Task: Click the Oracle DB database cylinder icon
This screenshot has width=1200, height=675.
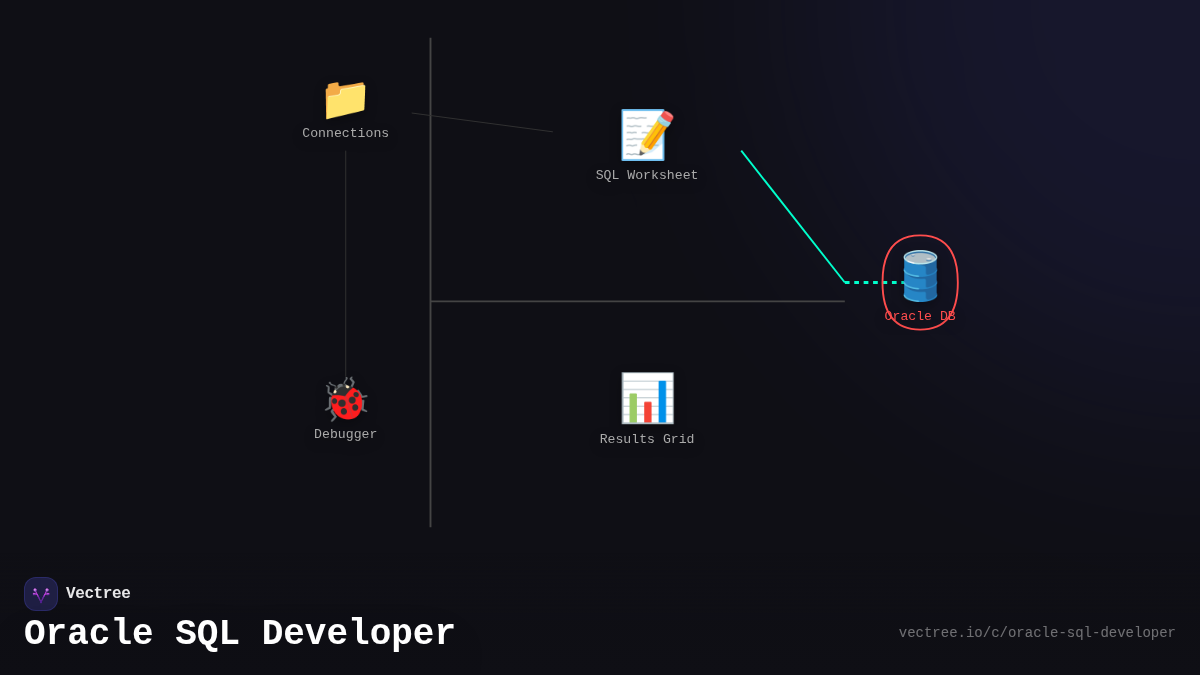Action: tap(919, 277)
